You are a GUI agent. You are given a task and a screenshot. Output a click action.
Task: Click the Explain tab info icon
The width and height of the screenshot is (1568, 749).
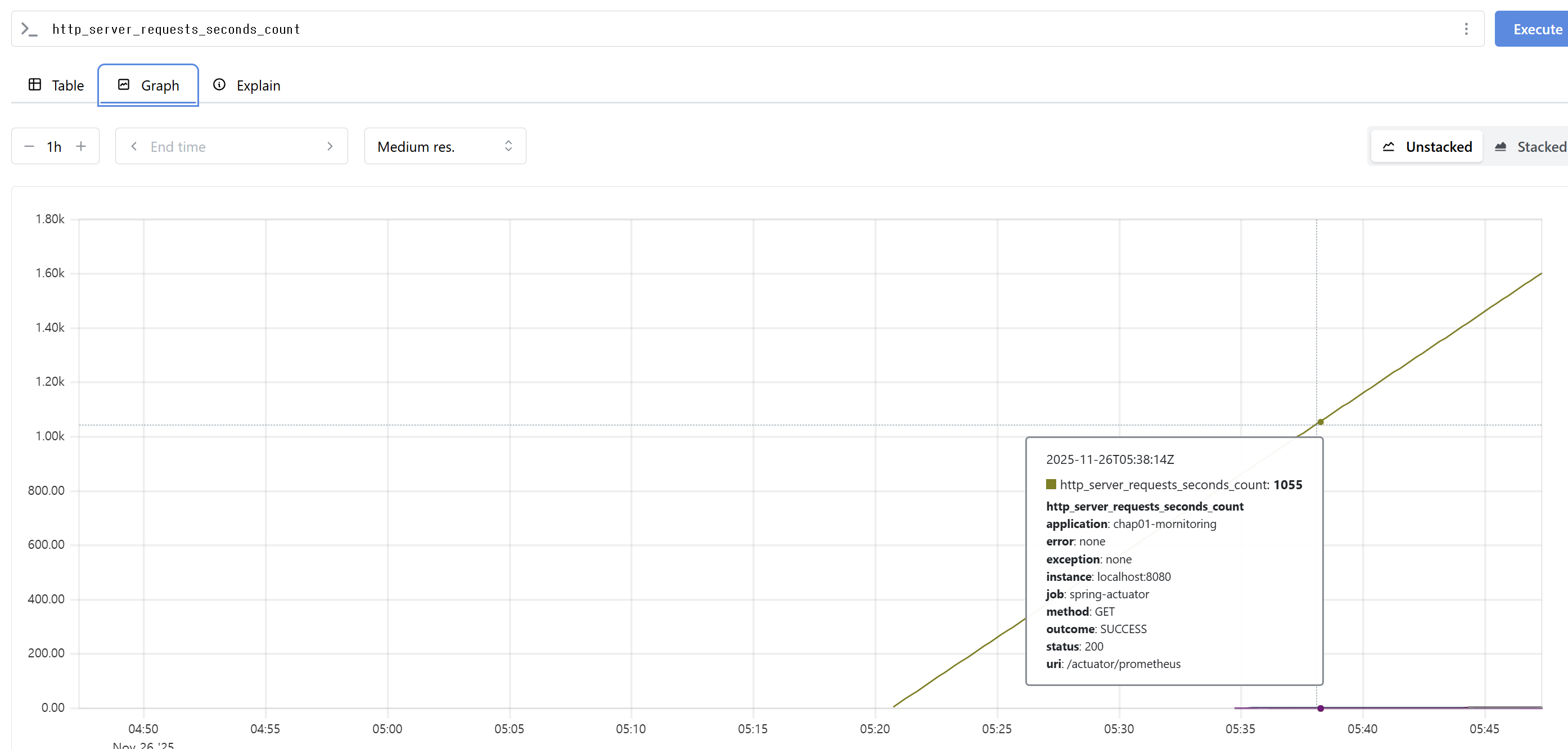pyautogui.click(x=219, y=84)
